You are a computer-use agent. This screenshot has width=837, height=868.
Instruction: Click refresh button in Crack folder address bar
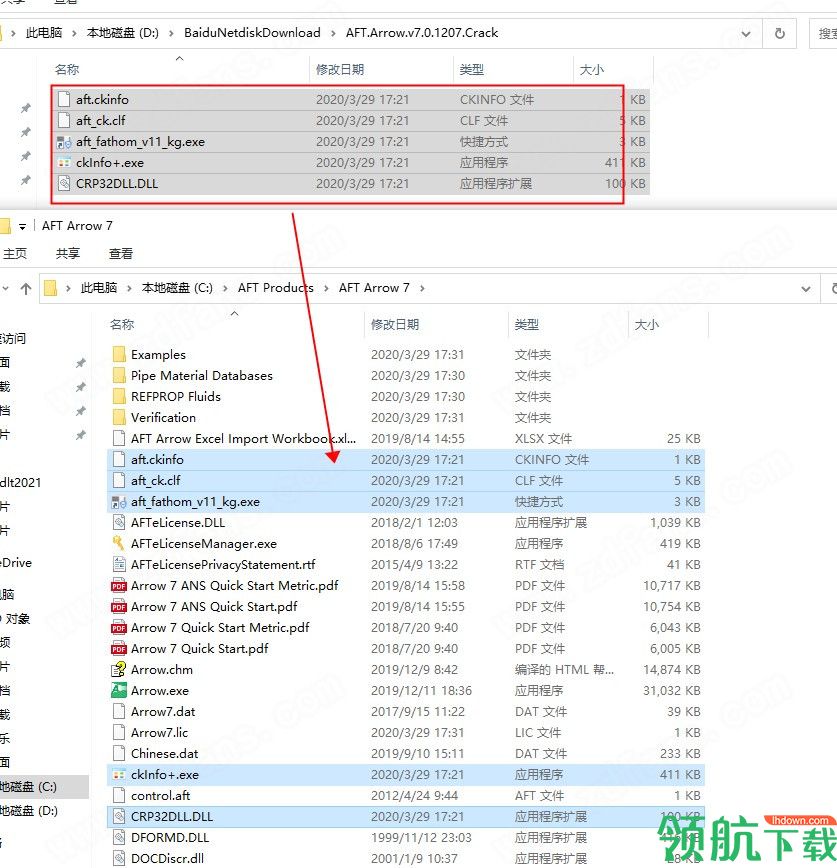(x=779, y=33)
